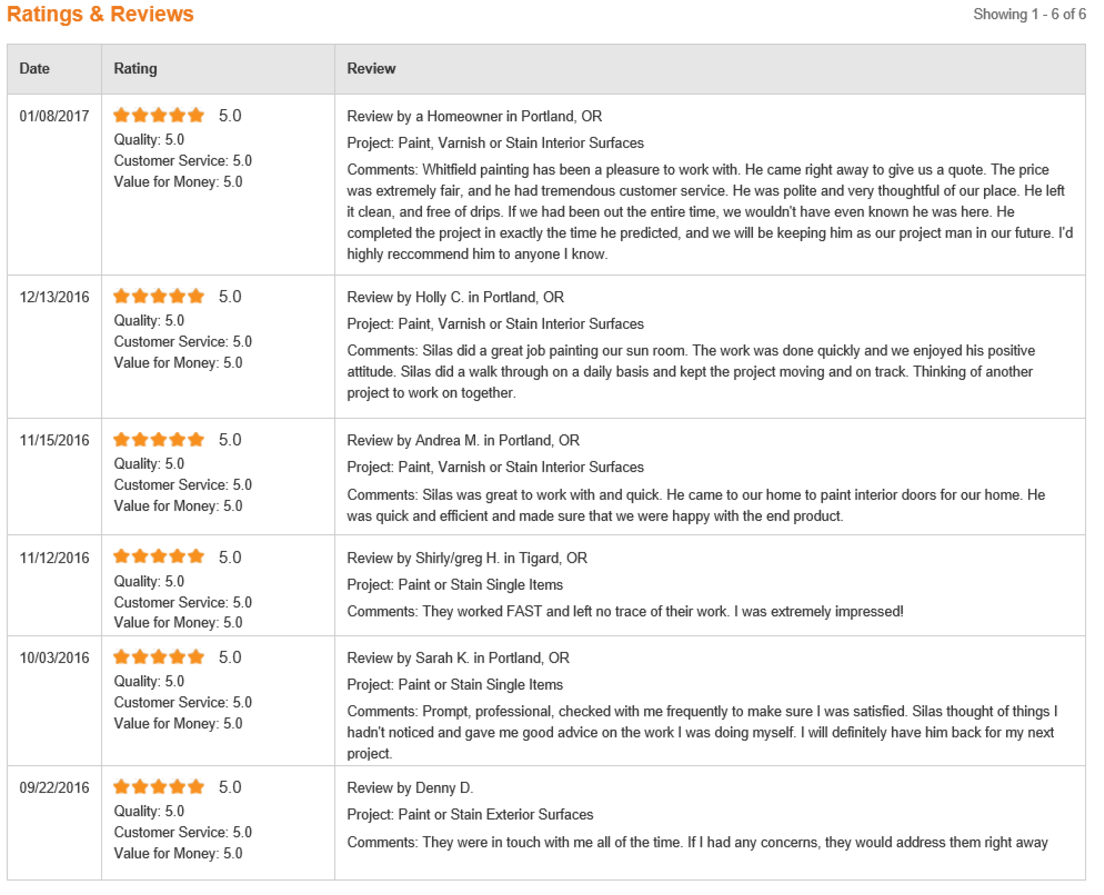Click star rating beside 11/12/2016 date
The width and height of the screenshot is (1104, 895).
(158, 556)
